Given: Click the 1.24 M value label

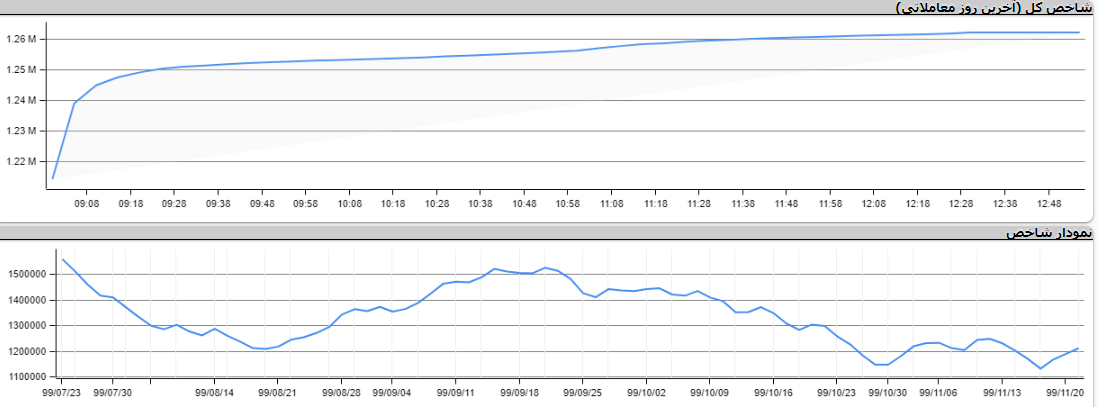Looking at the screenshot, I should pos(21,101).
